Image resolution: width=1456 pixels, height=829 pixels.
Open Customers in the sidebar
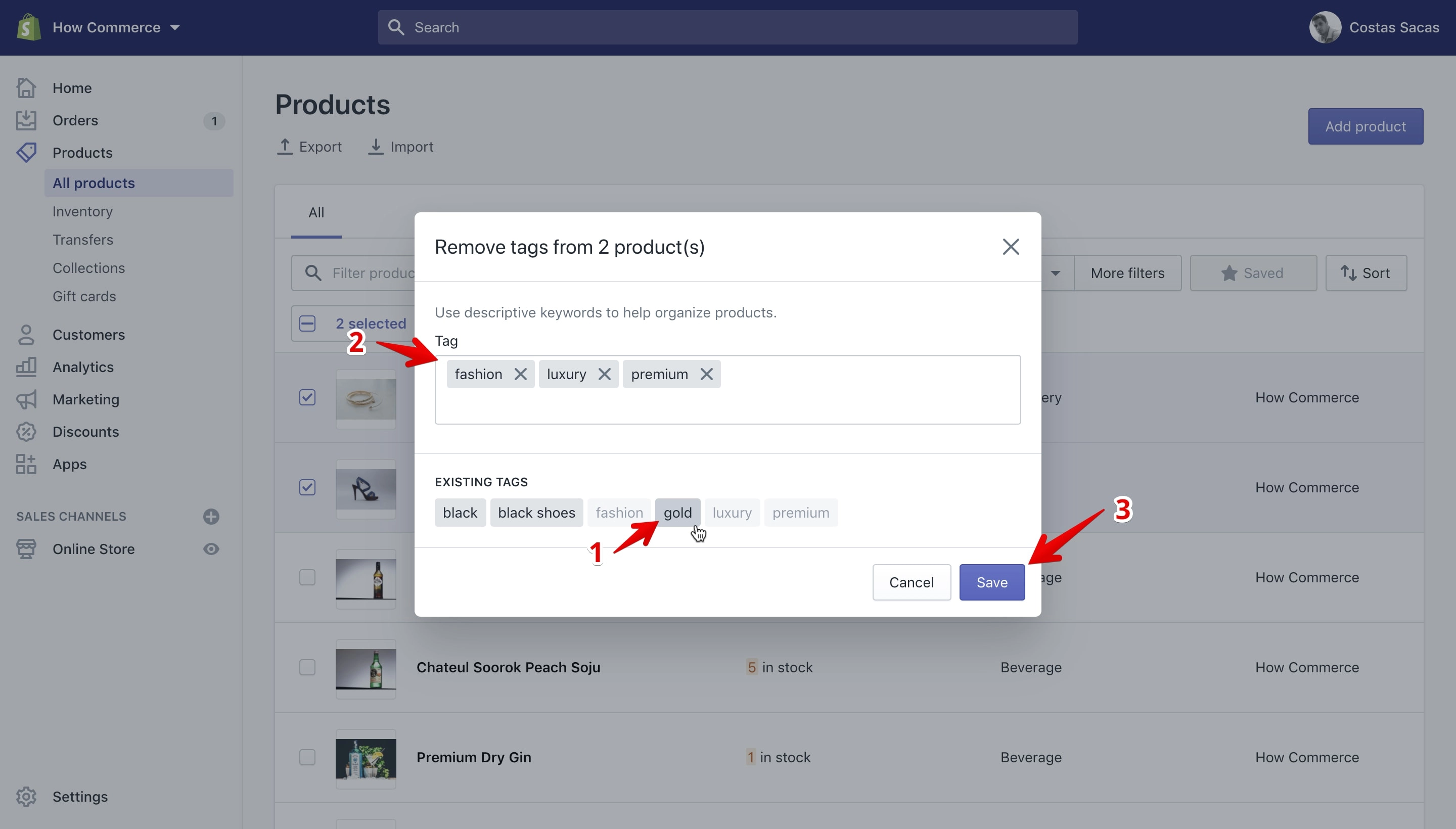88,335
